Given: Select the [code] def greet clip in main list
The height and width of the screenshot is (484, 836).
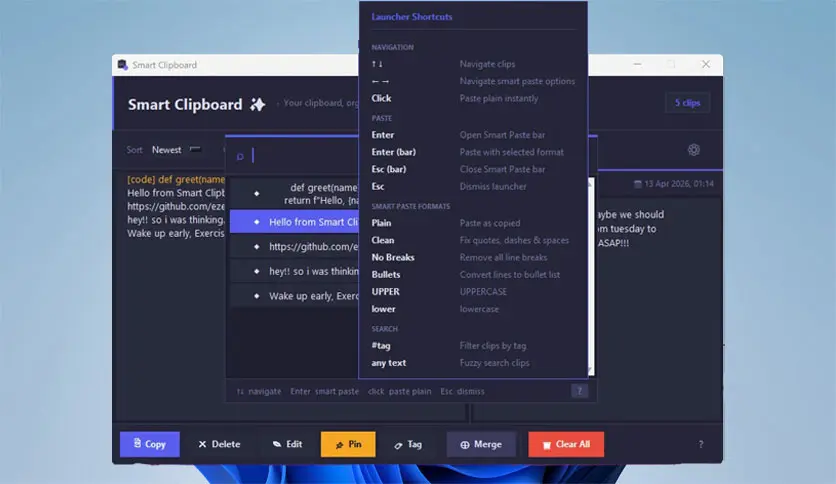Looking at the screenshot, I should coord(175,180).
